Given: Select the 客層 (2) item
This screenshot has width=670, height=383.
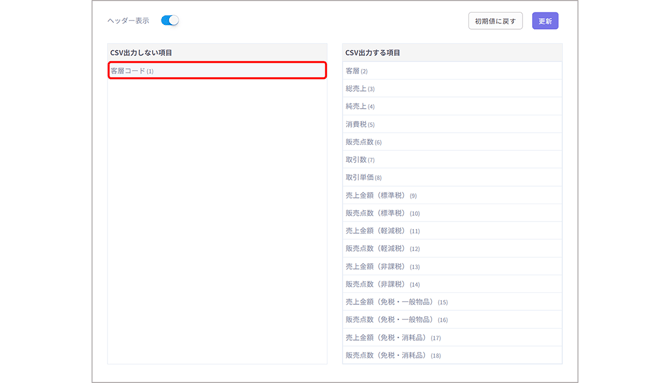Looking at the screenshot, I should point(452,71).
